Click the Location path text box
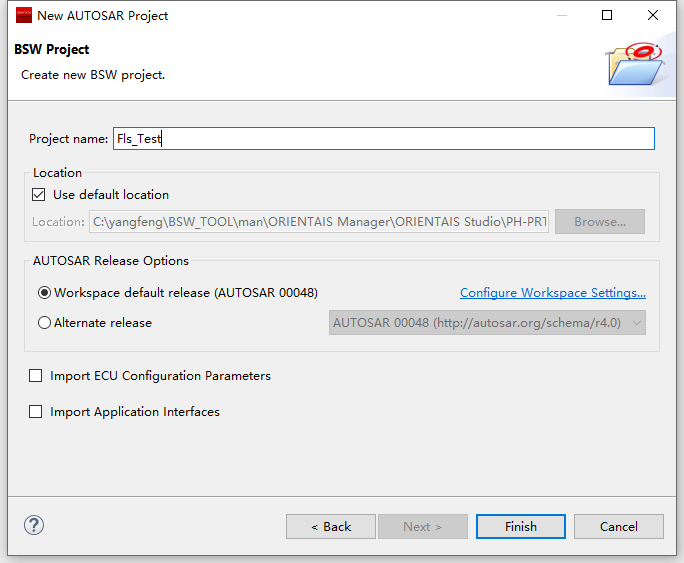Screen dimensions: 684x563 click(x=320, y=222)
